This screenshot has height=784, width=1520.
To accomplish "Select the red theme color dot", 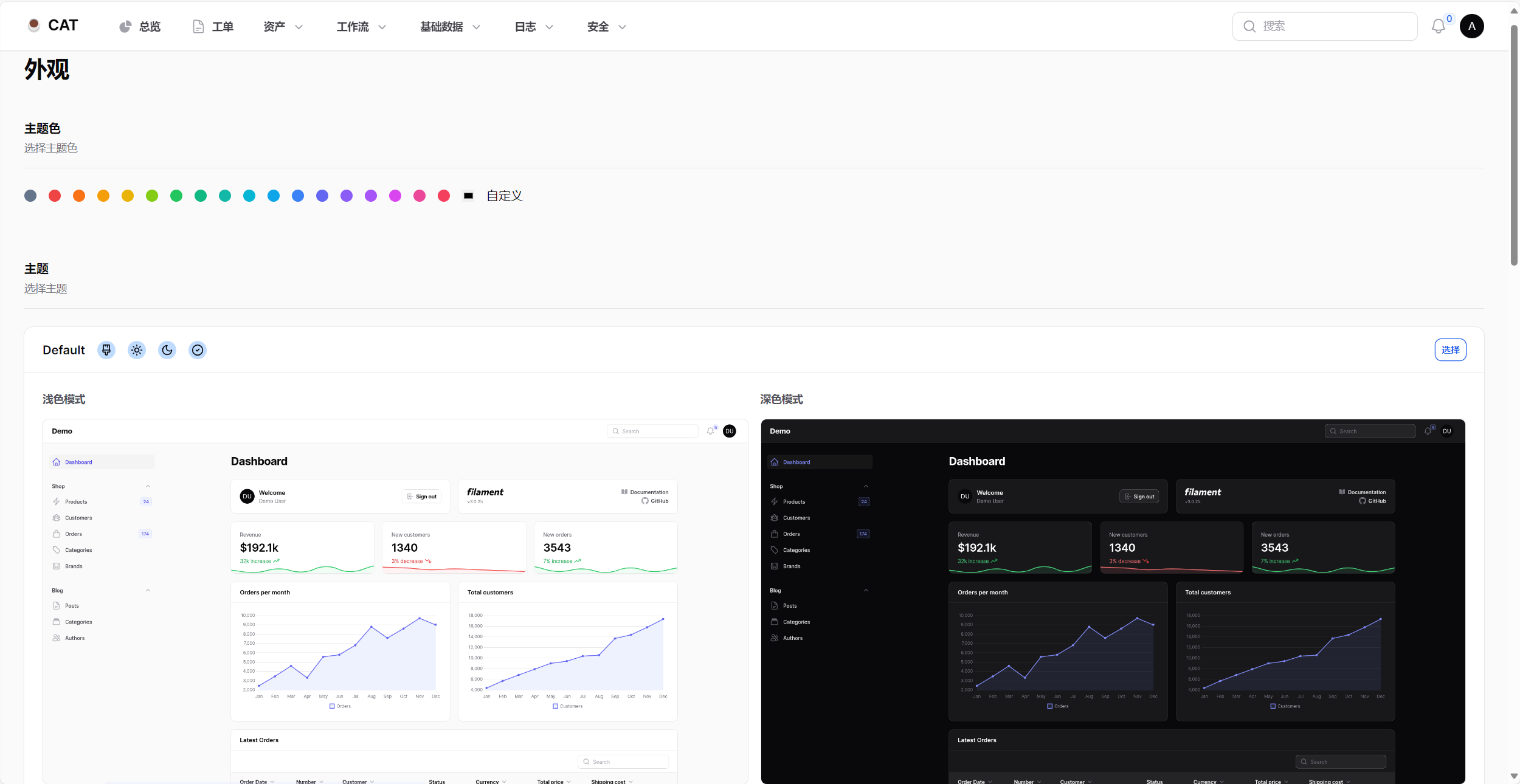I will click(x=55, y=196).
